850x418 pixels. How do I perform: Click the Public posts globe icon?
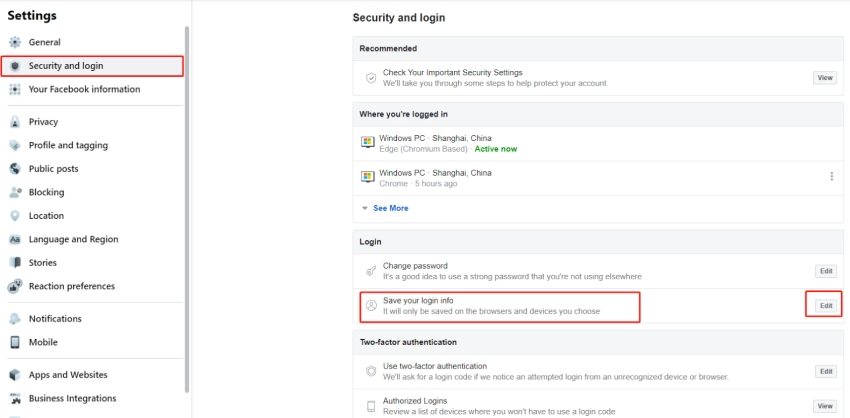click(15, 169)
